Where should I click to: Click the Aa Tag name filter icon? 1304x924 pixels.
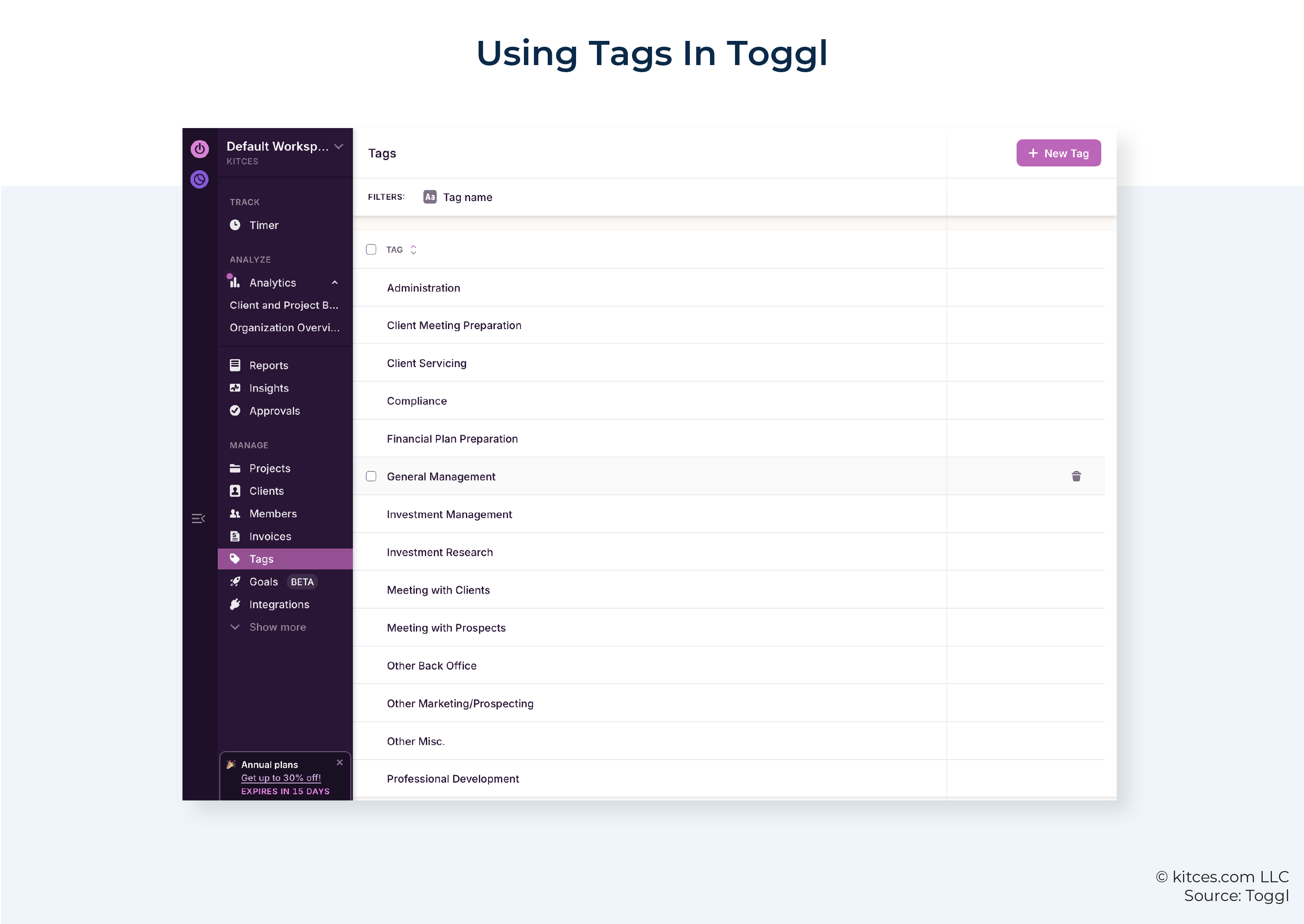click(430, 197)
